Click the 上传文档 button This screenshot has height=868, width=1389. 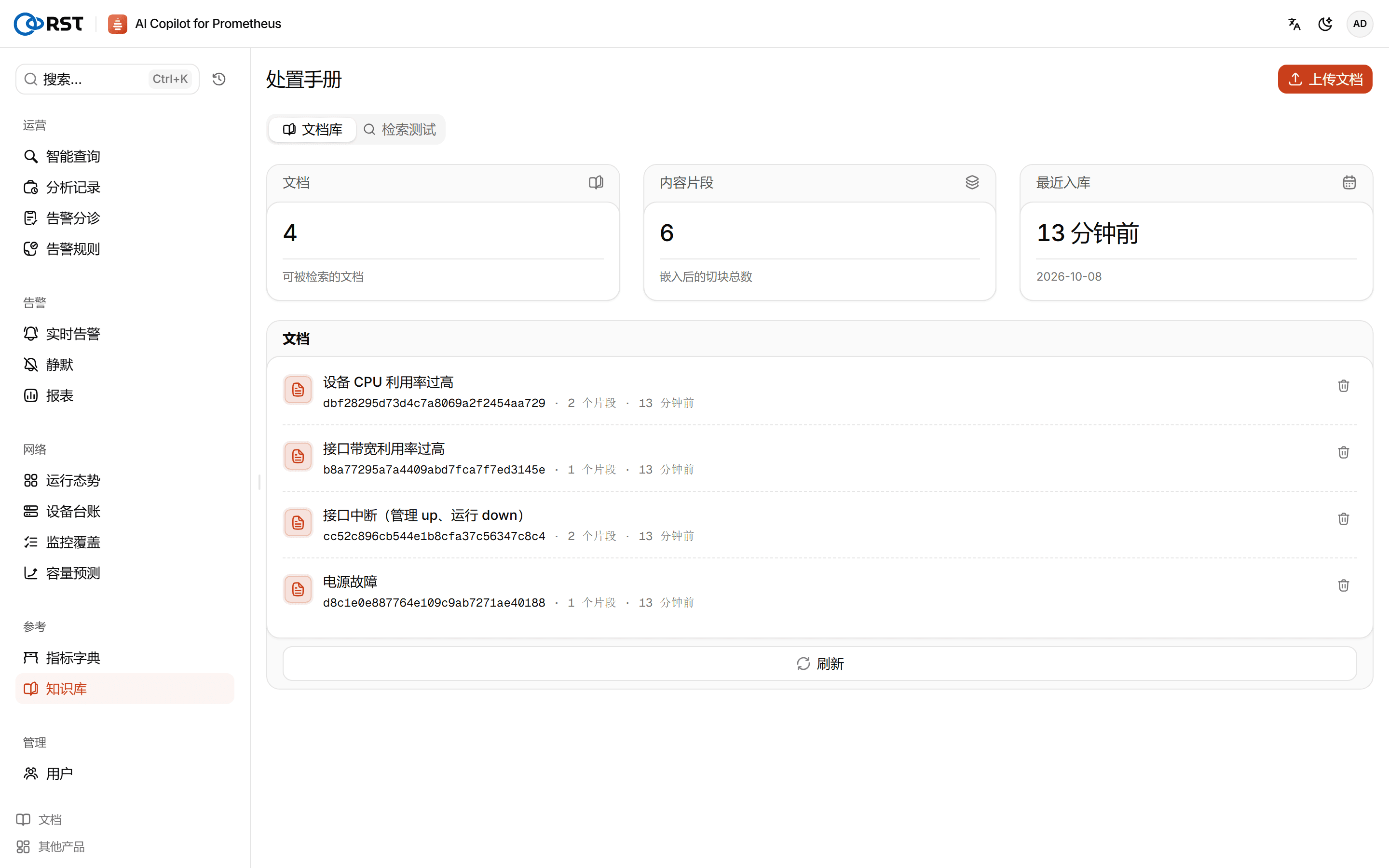1325,79
